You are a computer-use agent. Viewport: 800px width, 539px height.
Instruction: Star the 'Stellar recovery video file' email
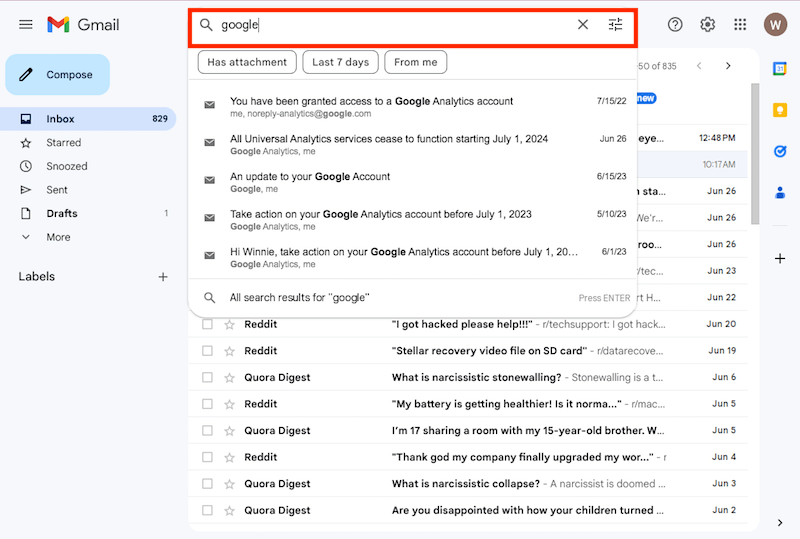pos(230,351)
